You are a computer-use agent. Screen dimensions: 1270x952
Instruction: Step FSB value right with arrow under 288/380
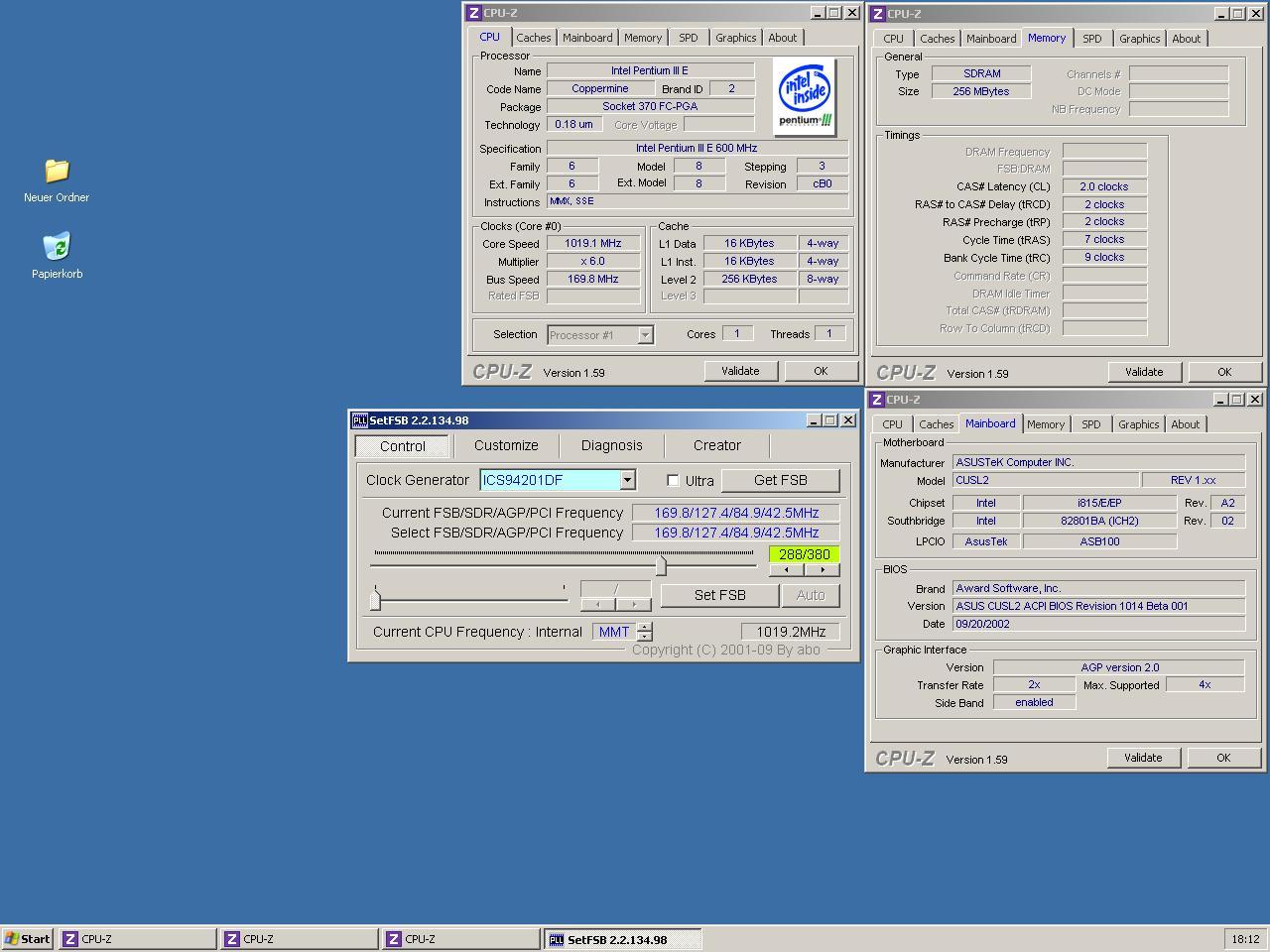(822, 569)
